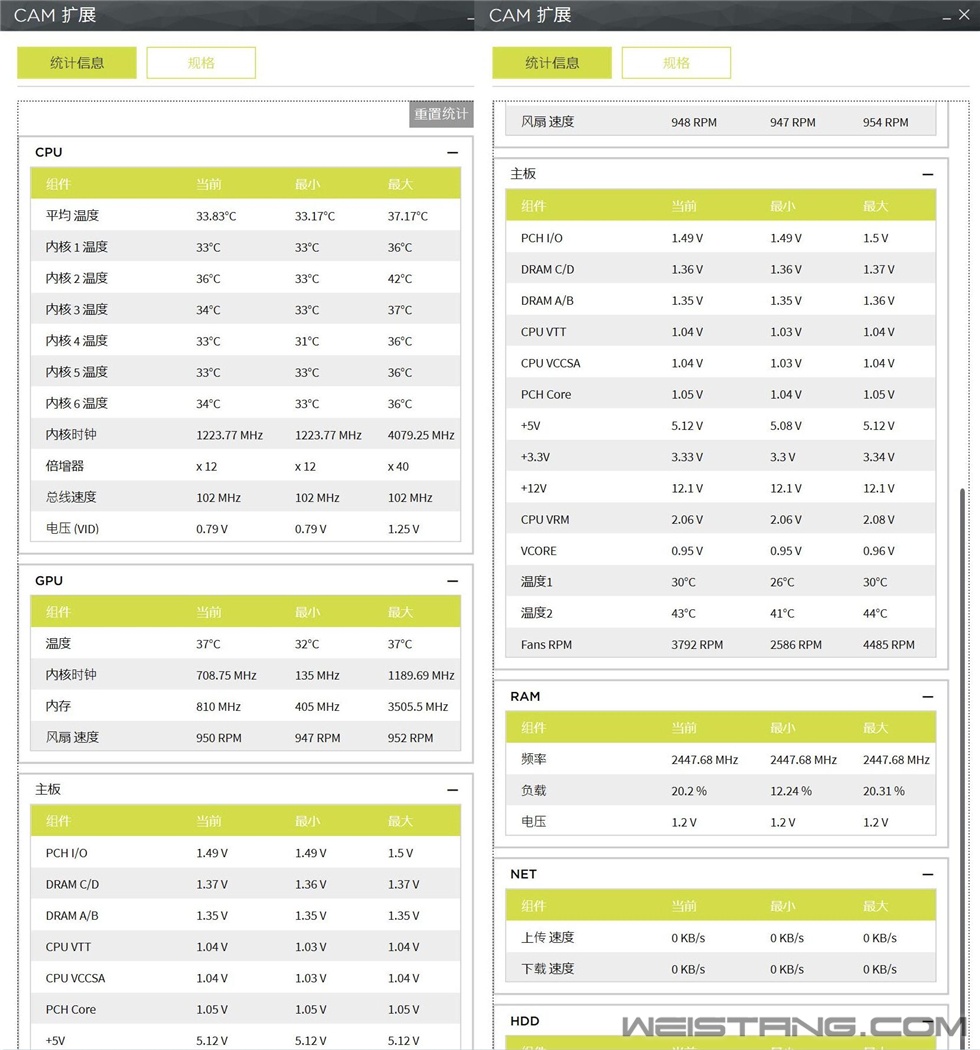This screenshot has width=980, height=1050.
Task: Collapse the 主板 section in right window
Action: coord(927,174)
